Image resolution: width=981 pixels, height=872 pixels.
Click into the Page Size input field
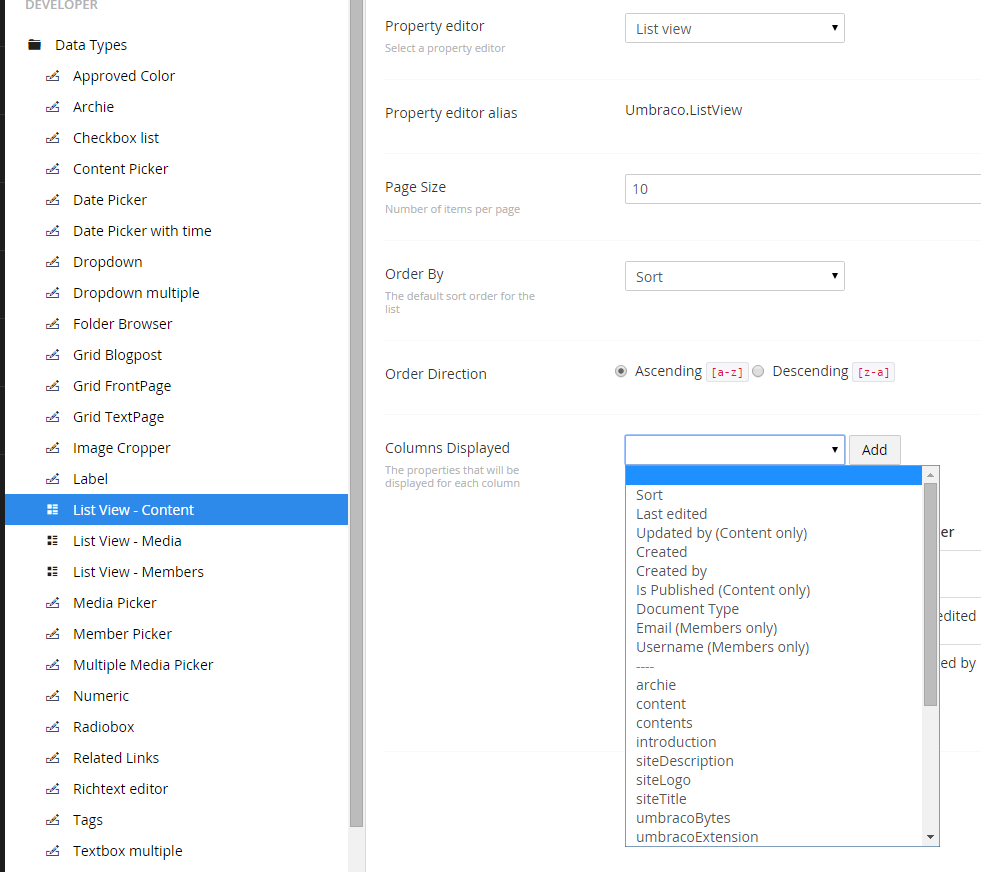pyautogui.click(x=803, y=189)
